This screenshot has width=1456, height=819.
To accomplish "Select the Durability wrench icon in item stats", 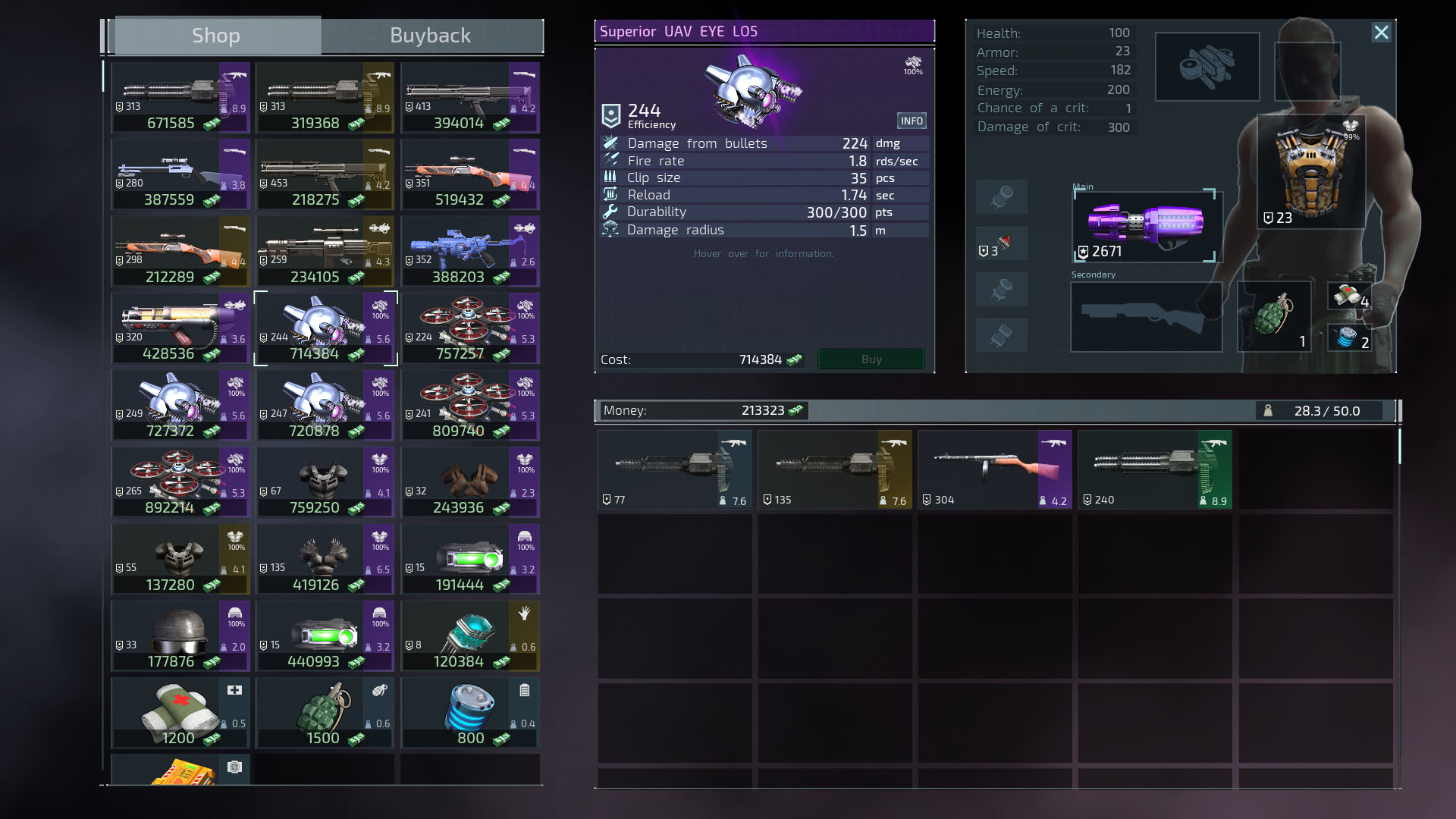I will [609, 212].
